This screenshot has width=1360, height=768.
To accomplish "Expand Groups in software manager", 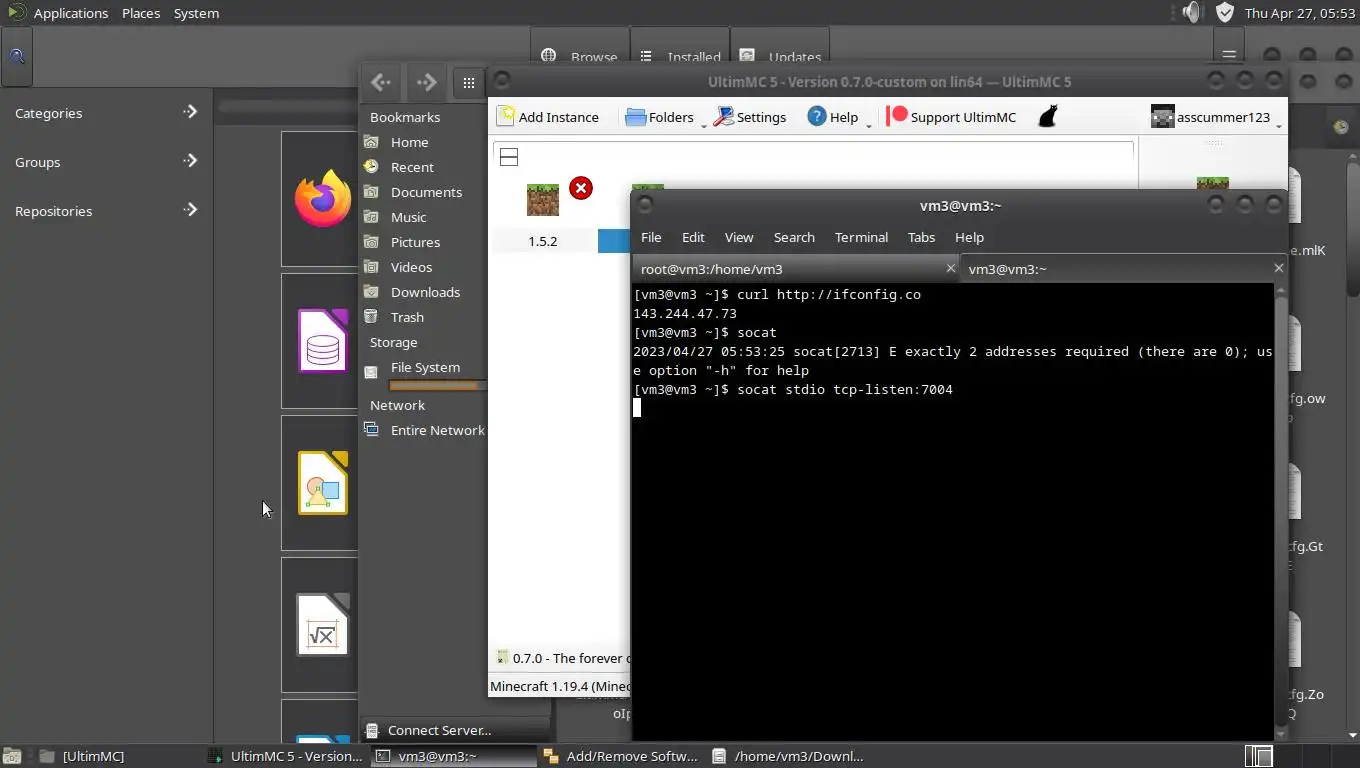I will pos(105,162).
